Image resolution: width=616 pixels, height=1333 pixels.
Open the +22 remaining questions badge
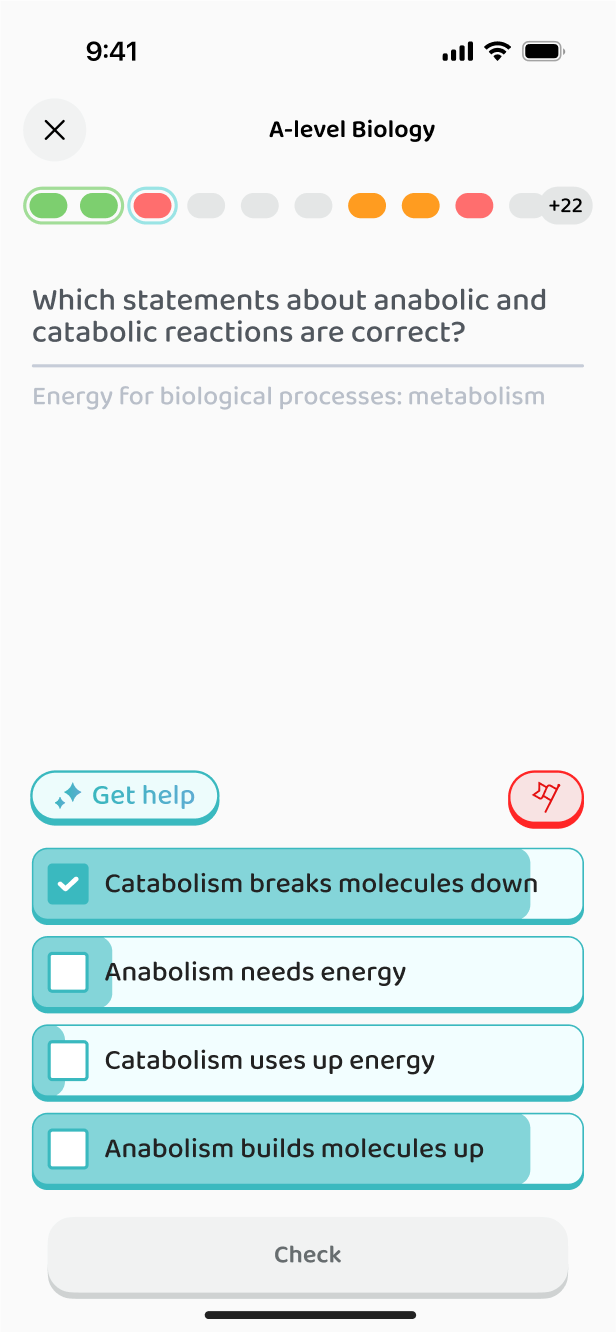coord(565,206)
